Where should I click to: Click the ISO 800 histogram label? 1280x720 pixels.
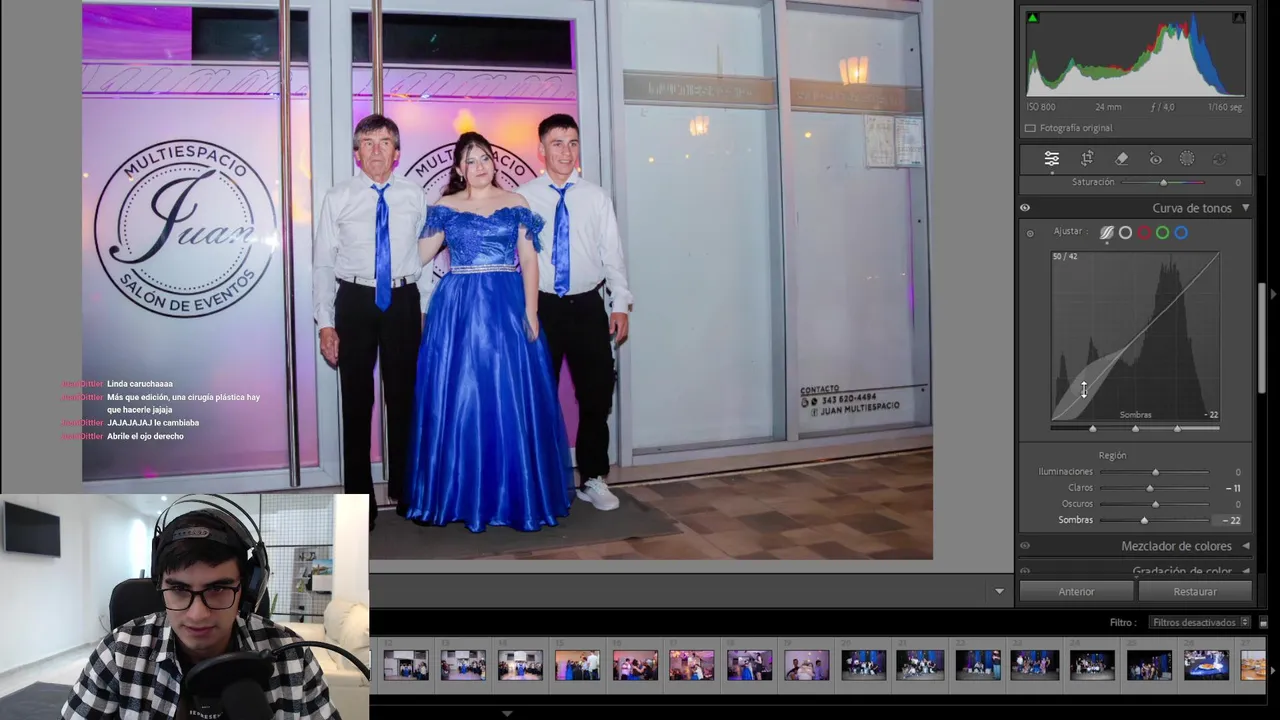[x=1041, y=107]
